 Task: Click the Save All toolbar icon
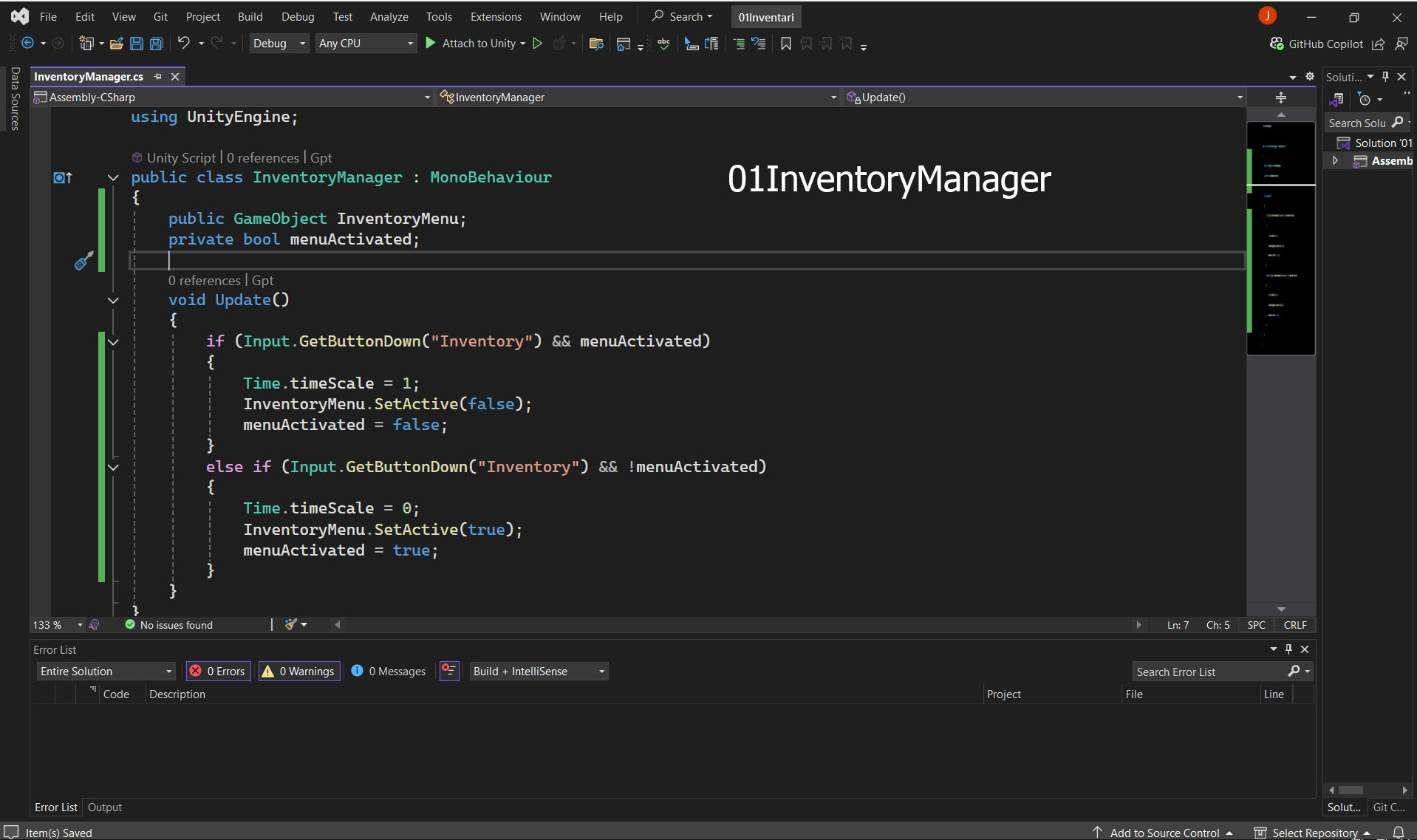tap(157, 44)
